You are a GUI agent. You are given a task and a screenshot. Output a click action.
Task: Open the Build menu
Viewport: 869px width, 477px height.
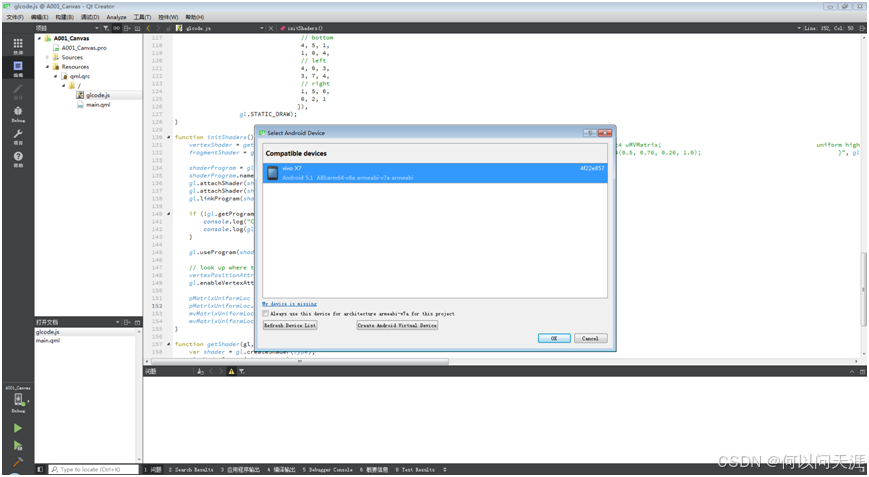64,17
